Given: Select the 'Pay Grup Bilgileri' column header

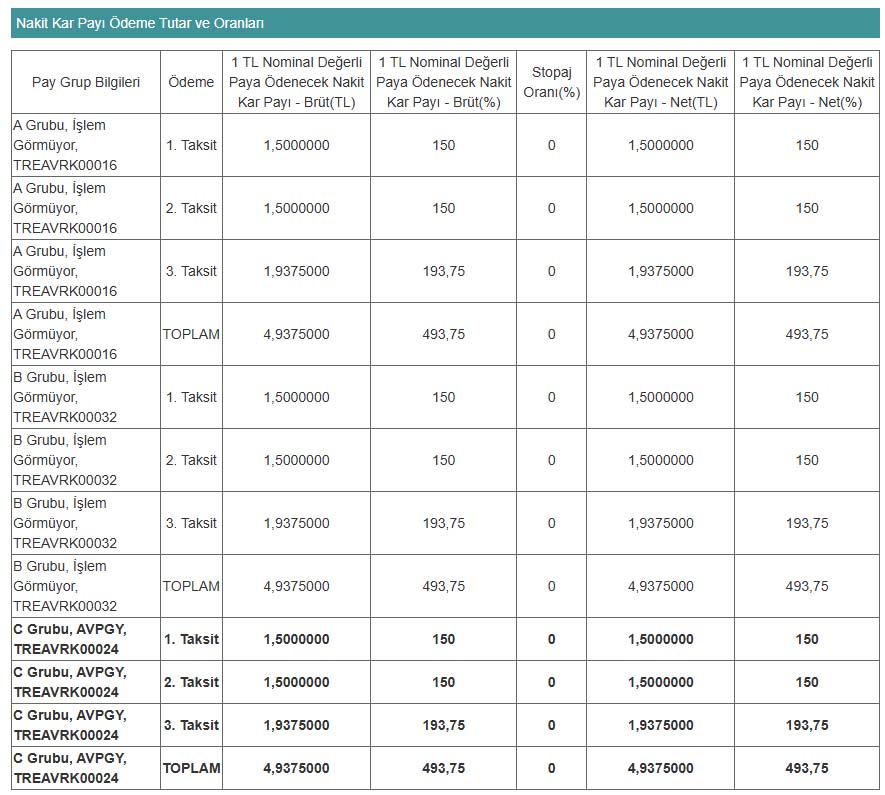Looking at the screenshot, I should (x=86, y=82).
